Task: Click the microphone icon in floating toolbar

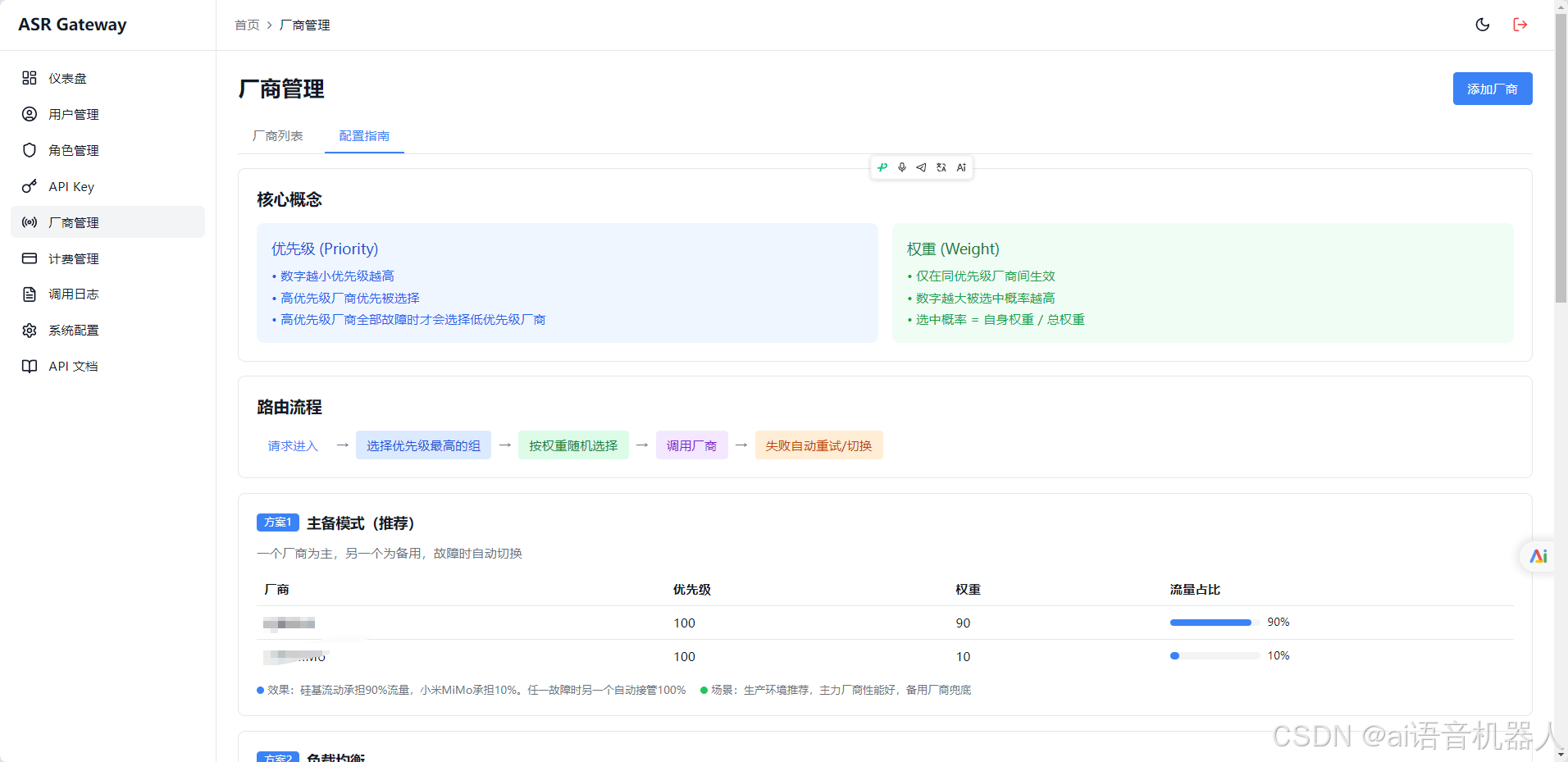Action: pos(902,167)
